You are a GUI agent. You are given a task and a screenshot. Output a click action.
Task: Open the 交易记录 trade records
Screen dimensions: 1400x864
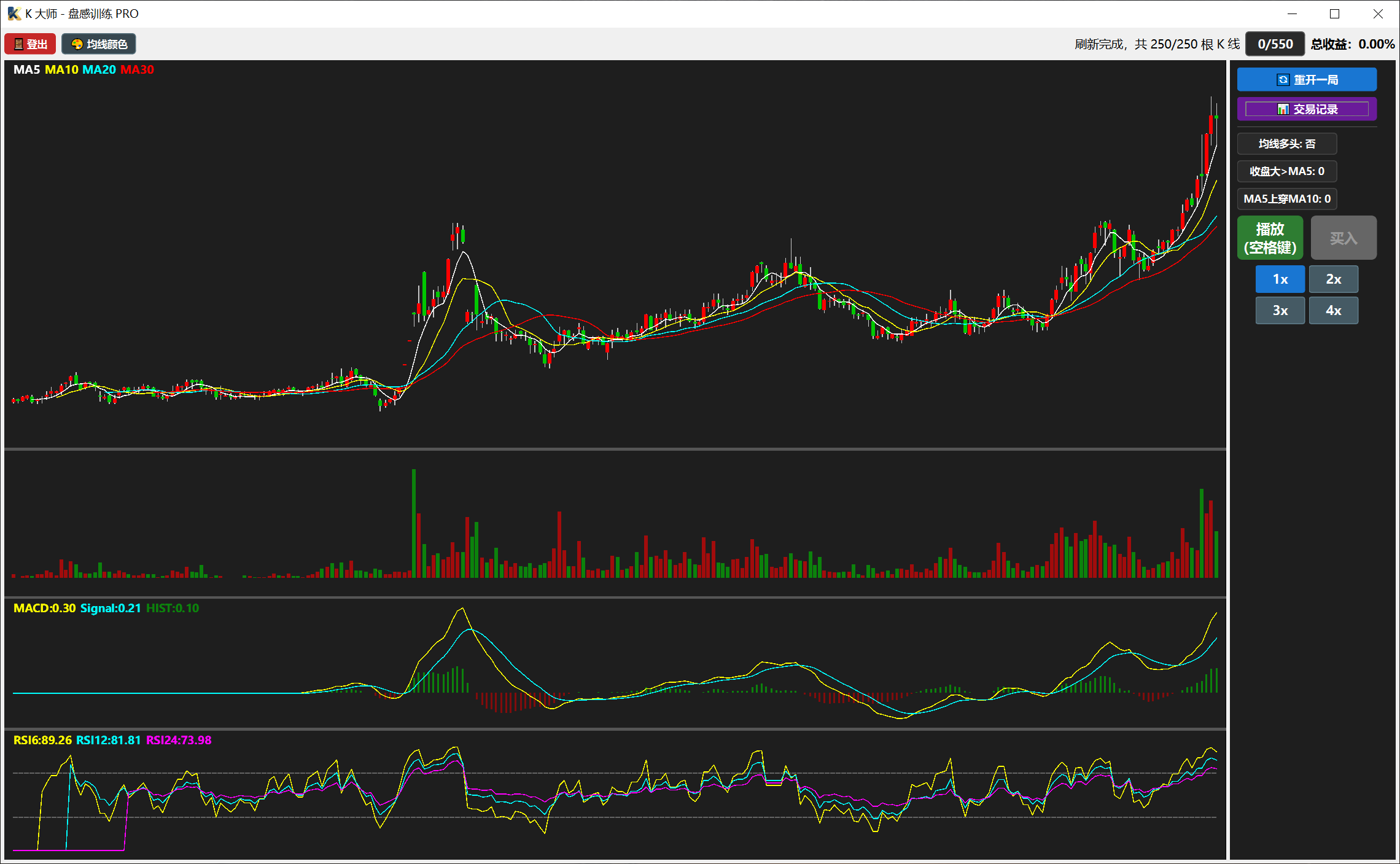(x=1307, y=109)
